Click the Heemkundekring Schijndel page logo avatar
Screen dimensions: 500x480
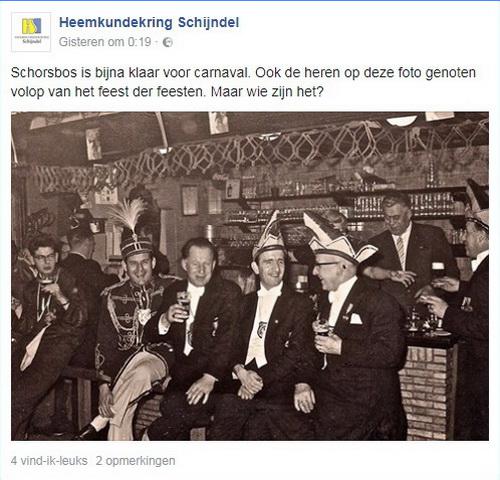(x=31, y=32)
